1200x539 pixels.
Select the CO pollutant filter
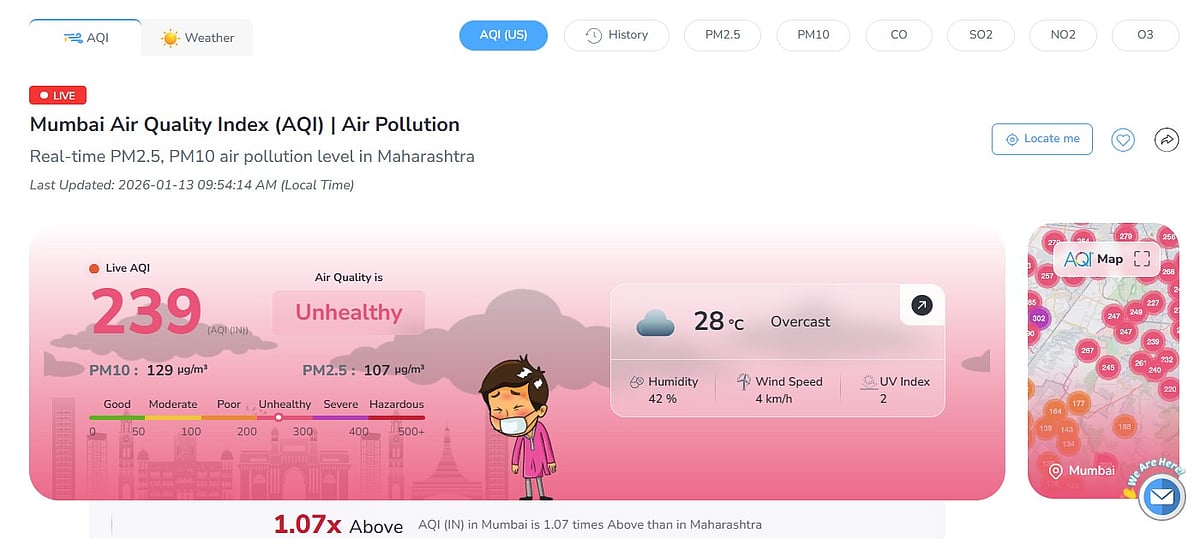click(x=898, y=35)
